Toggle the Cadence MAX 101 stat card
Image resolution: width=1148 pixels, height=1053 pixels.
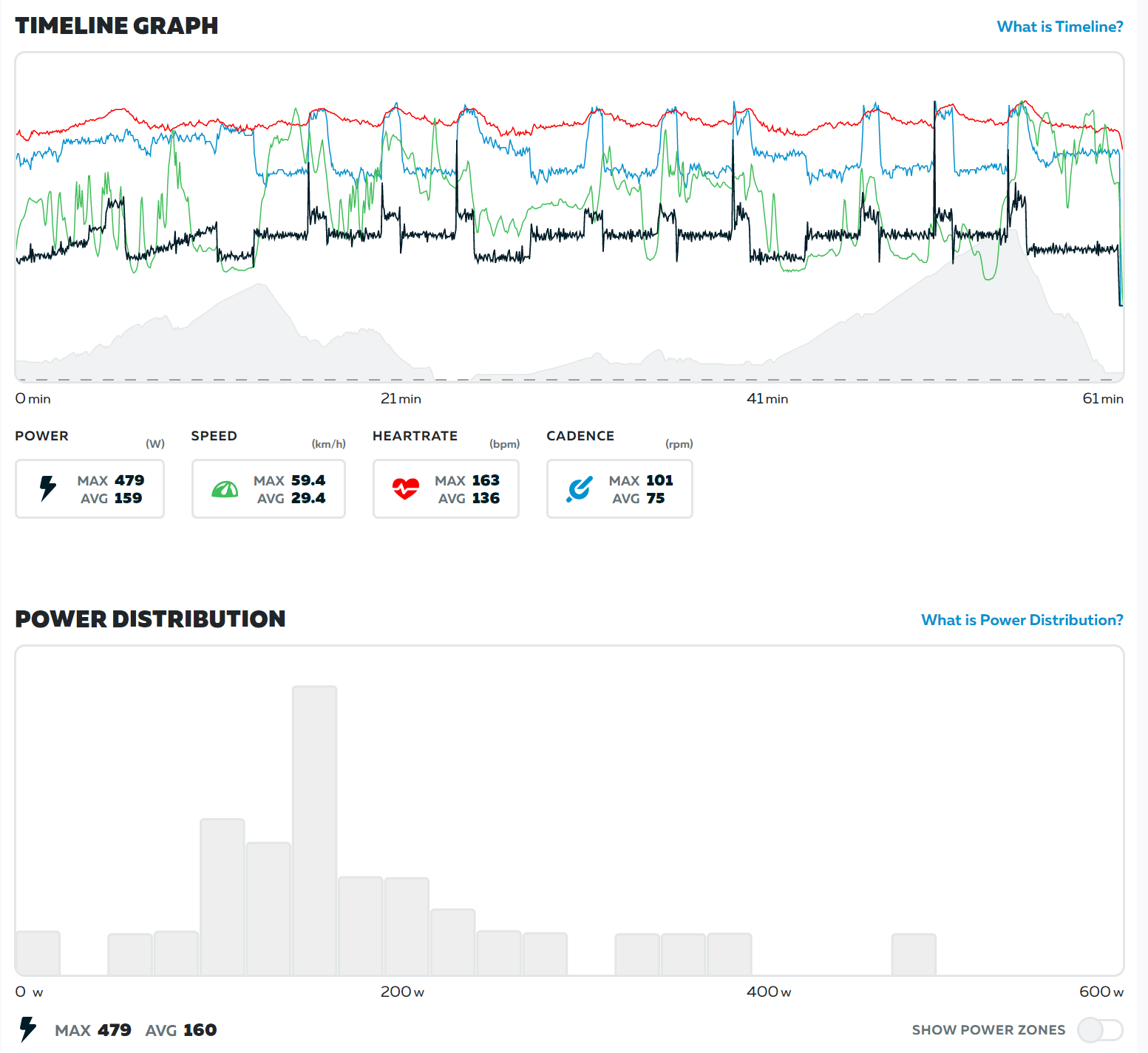619,488
